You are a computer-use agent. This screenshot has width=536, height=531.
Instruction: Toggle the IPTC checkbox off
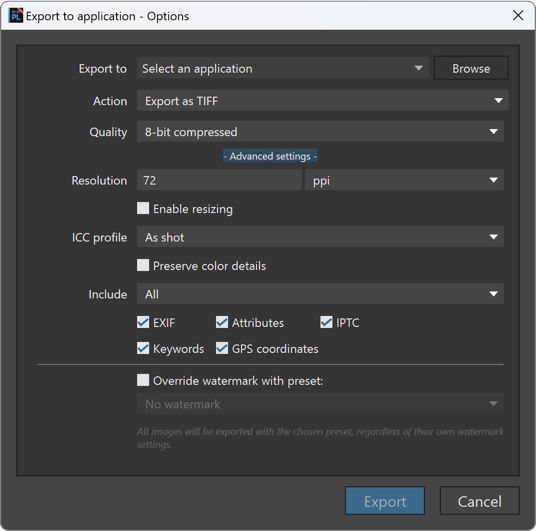[x=326, y=322]
